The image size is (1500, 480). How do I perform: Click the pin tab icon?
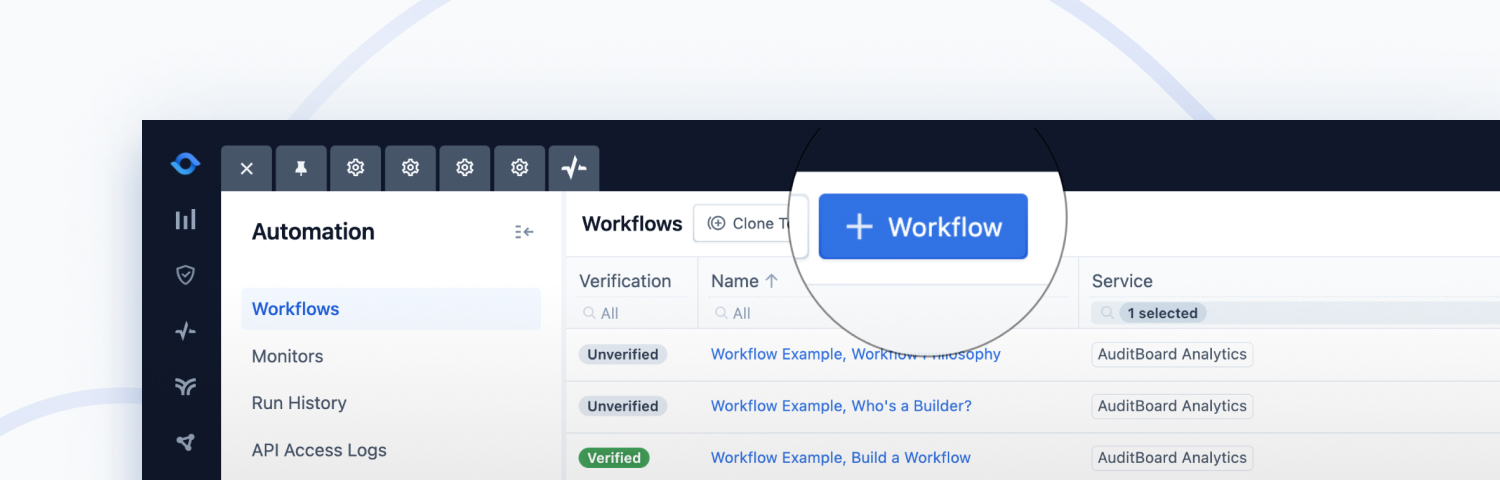pyautogui.click(x=301, y=168)
